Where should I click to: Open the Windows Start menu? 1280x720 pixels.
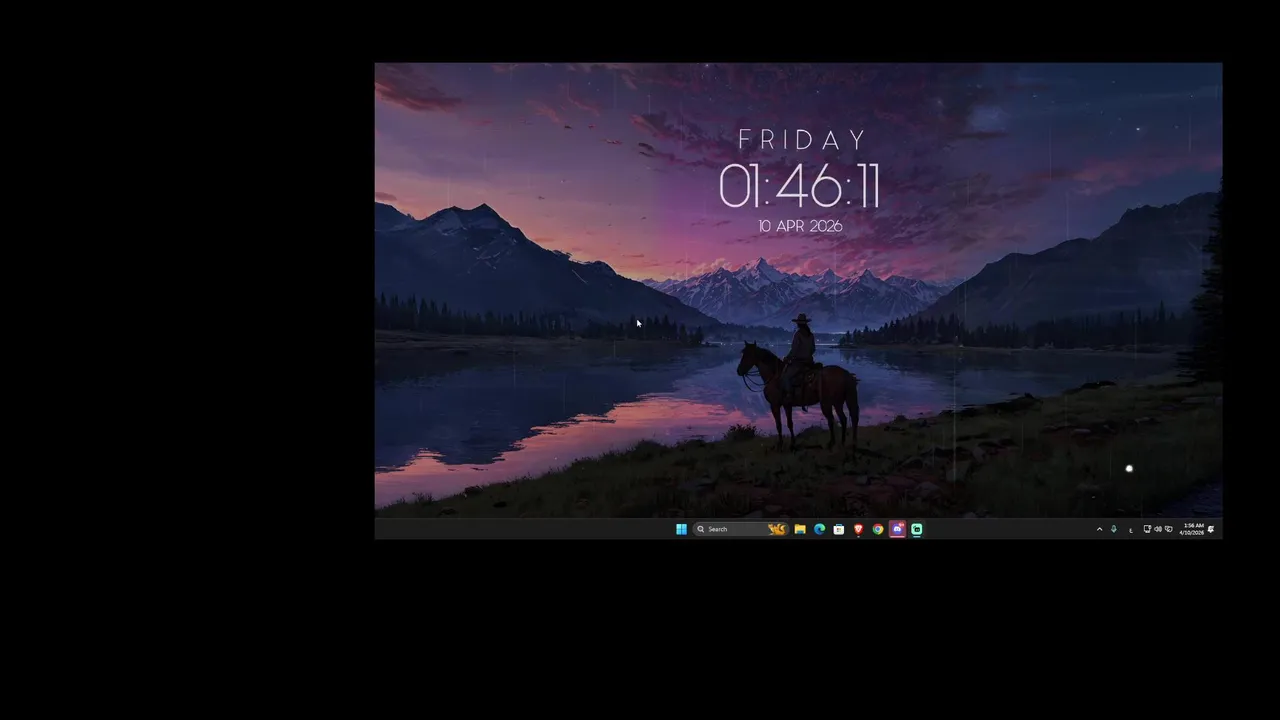681,529
